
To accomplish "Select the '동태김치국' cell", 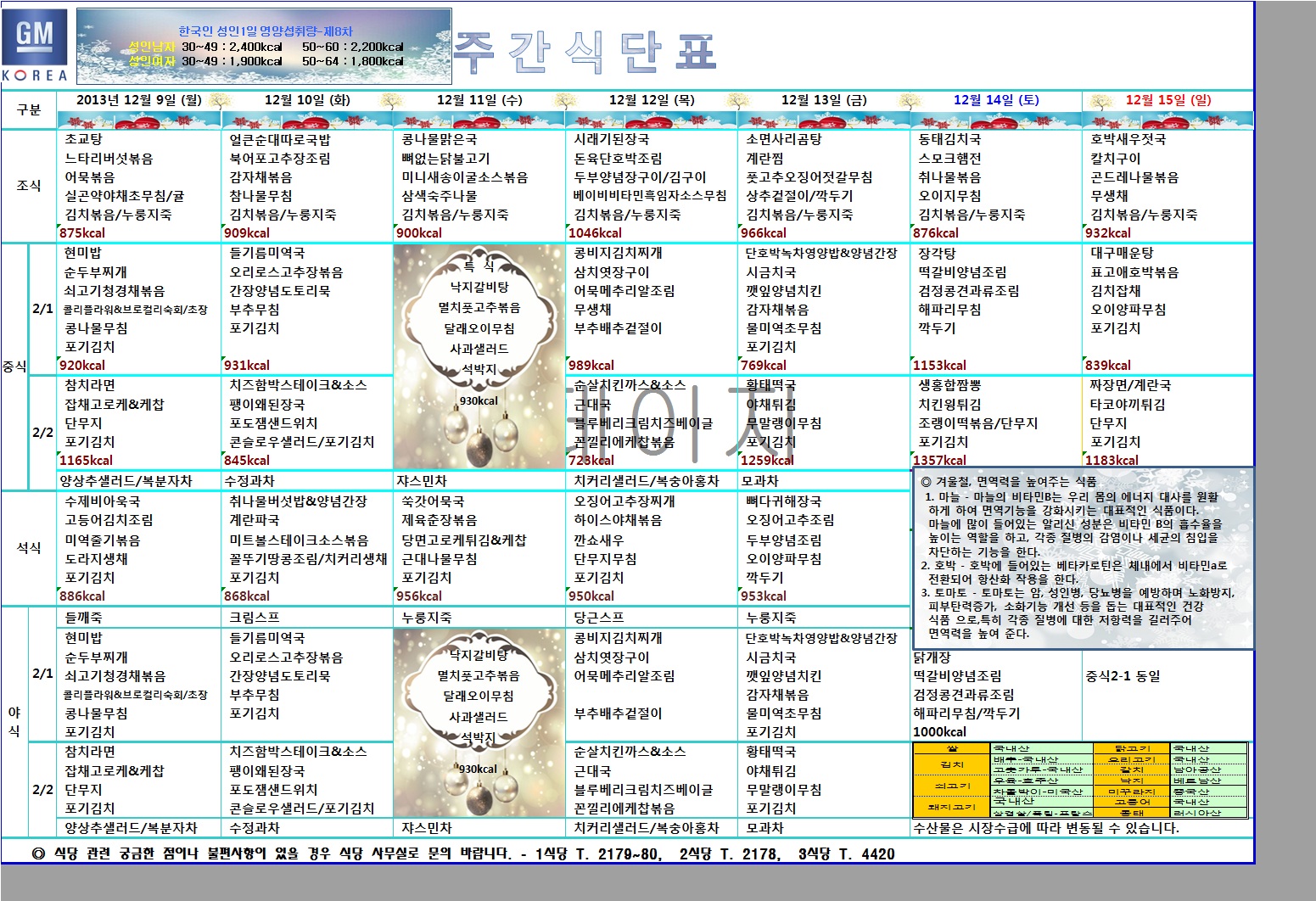I will tap(949, 139).
